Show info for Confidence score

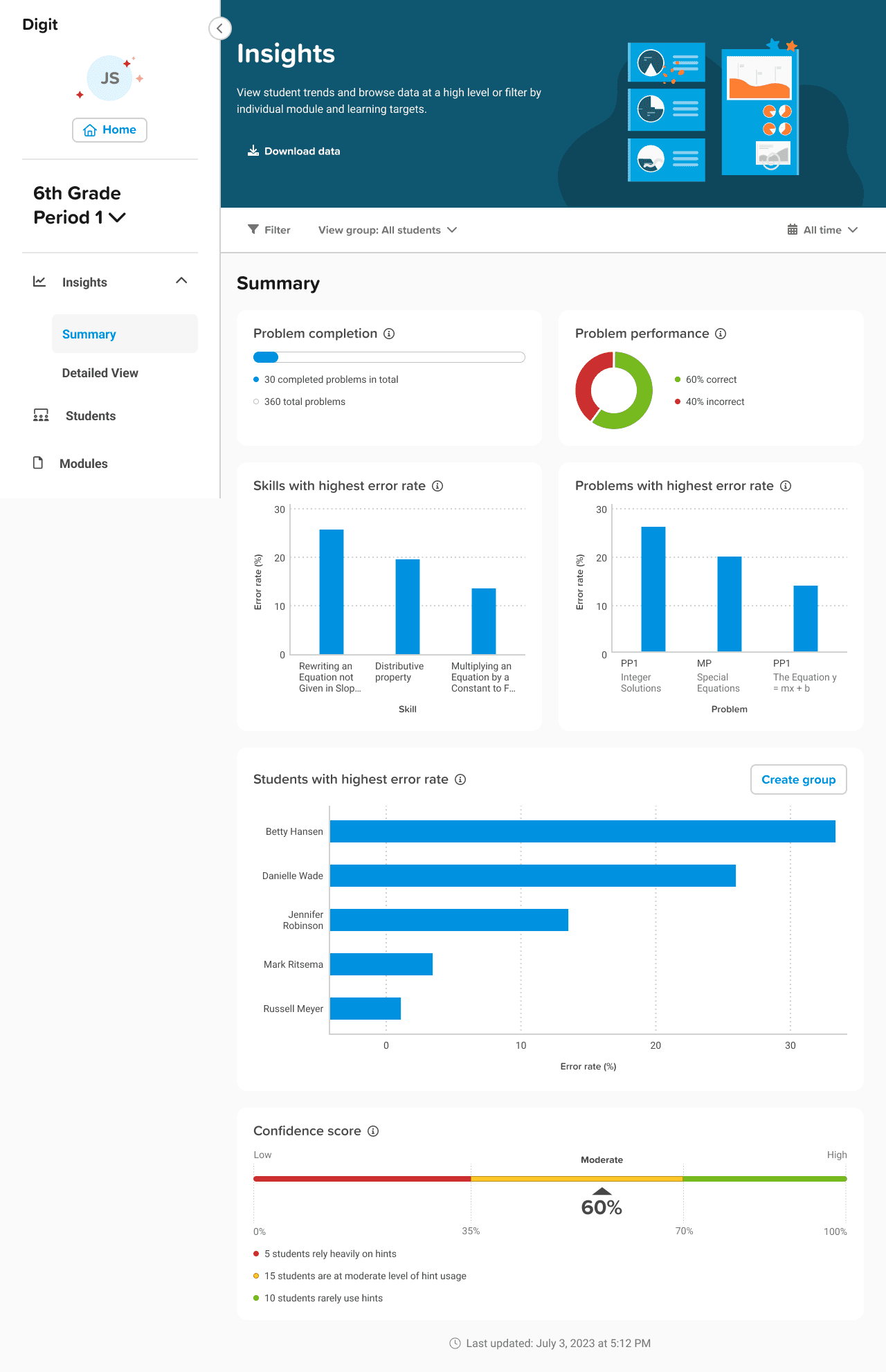point(373,1131)
